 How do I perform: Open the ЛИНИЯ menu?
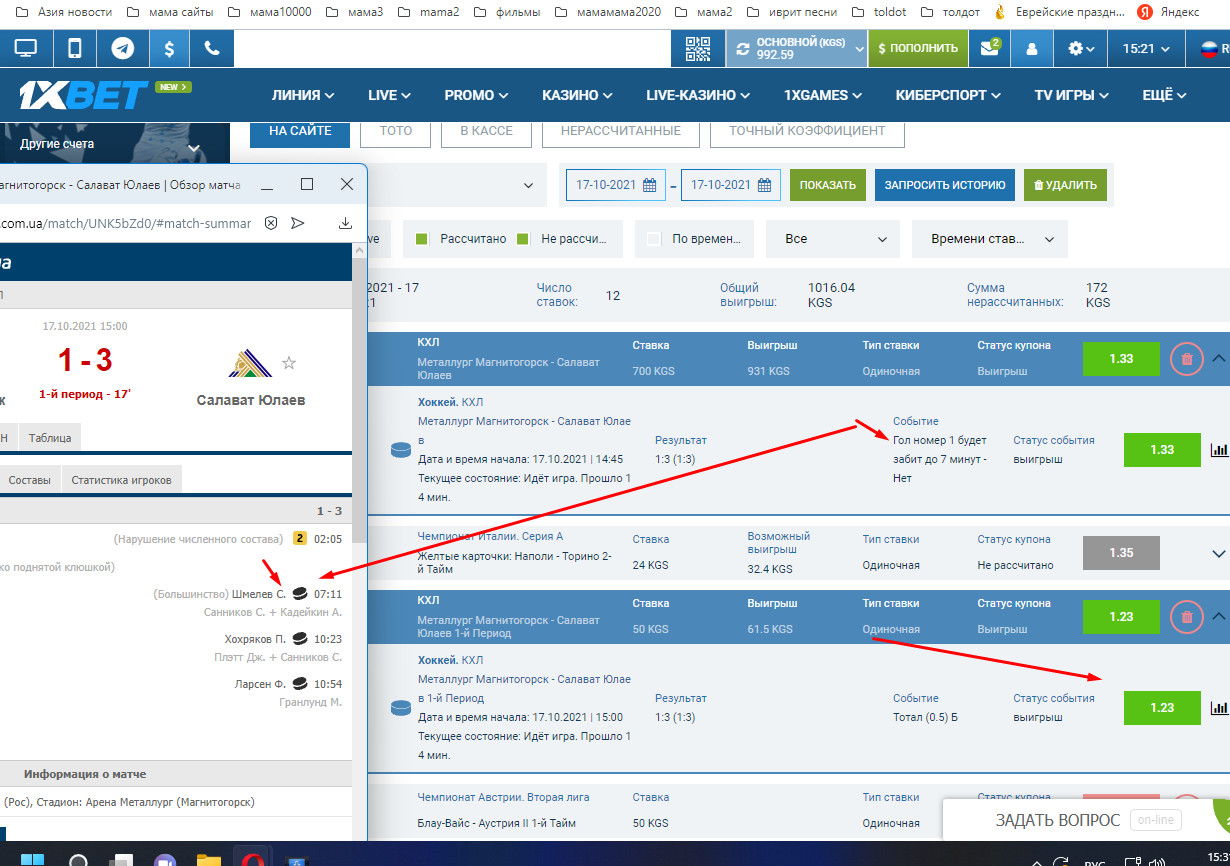pos(303,95)
